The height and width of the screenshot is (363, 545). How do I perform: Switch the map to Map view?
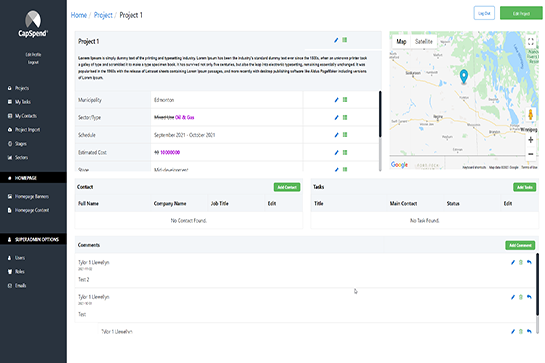(401, 41)
